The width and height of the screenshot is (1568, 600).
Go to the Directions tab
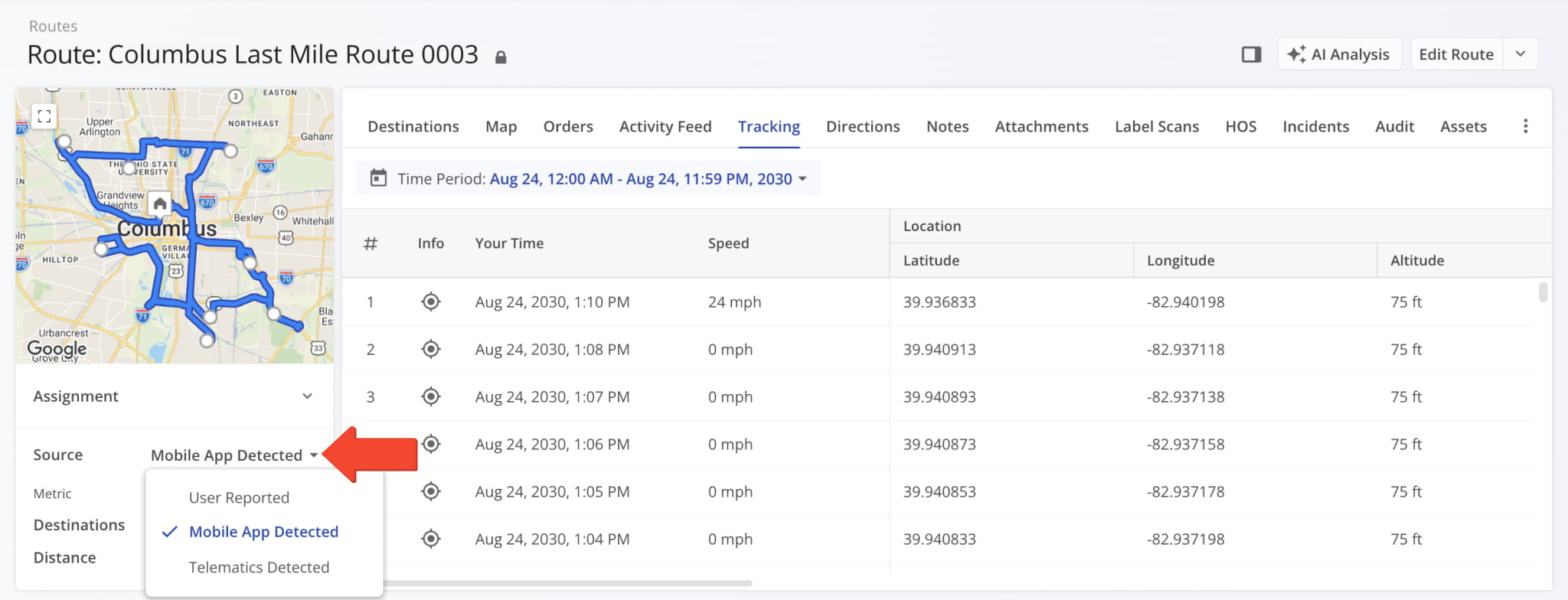pos(863,126)
